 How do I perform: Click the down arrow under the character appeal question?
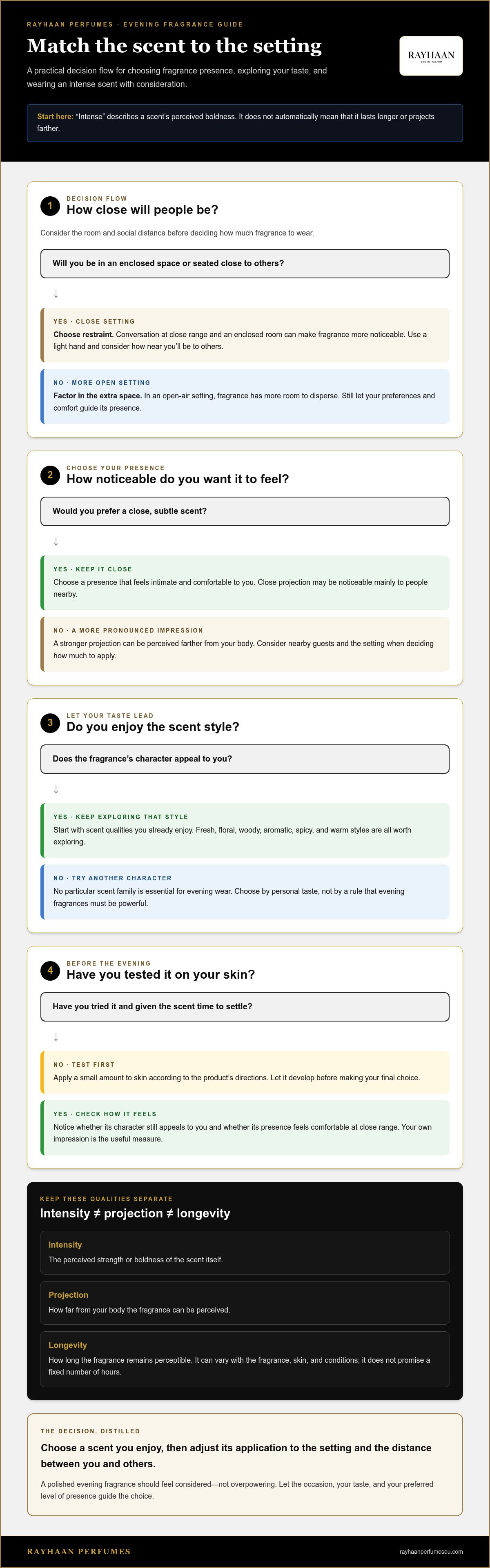pyautogui.click(x=56, y=789)
